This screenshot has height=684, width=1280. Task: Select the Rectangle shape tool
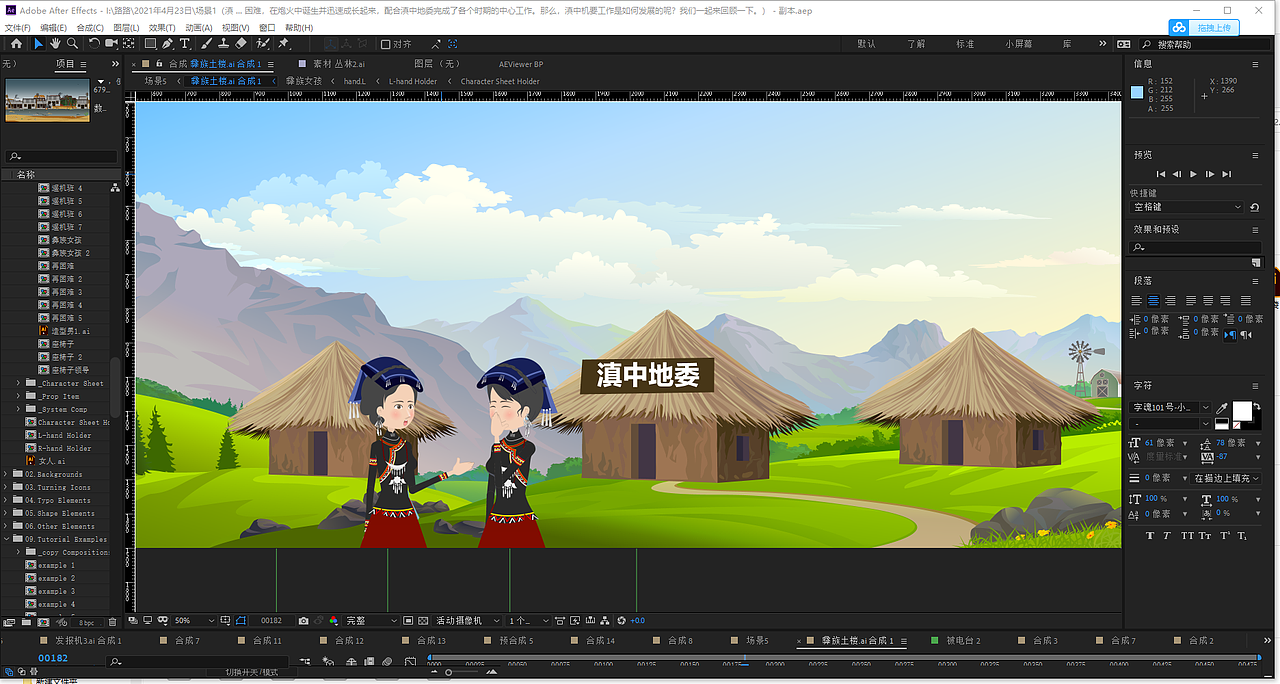[x=150, y=44]
